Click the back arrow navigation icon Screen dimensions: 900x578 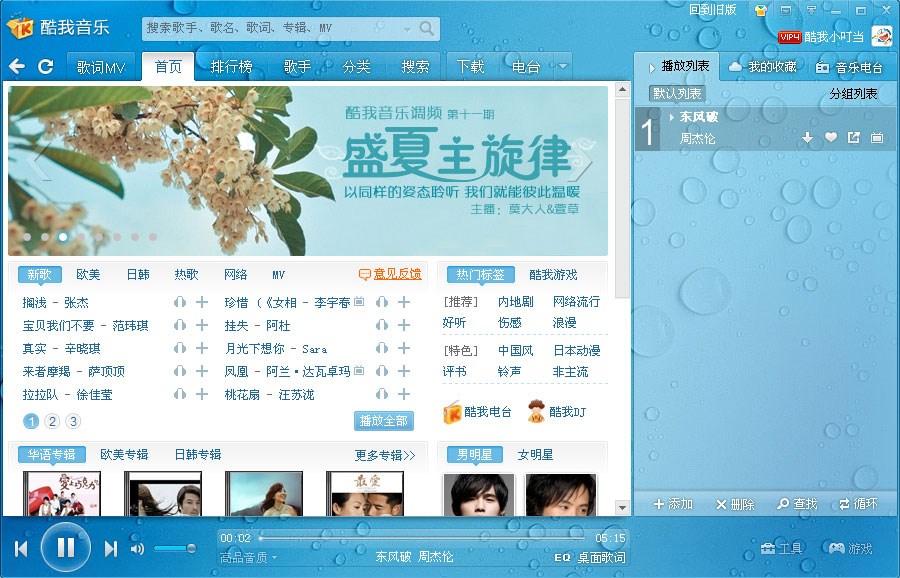(17, 66)
